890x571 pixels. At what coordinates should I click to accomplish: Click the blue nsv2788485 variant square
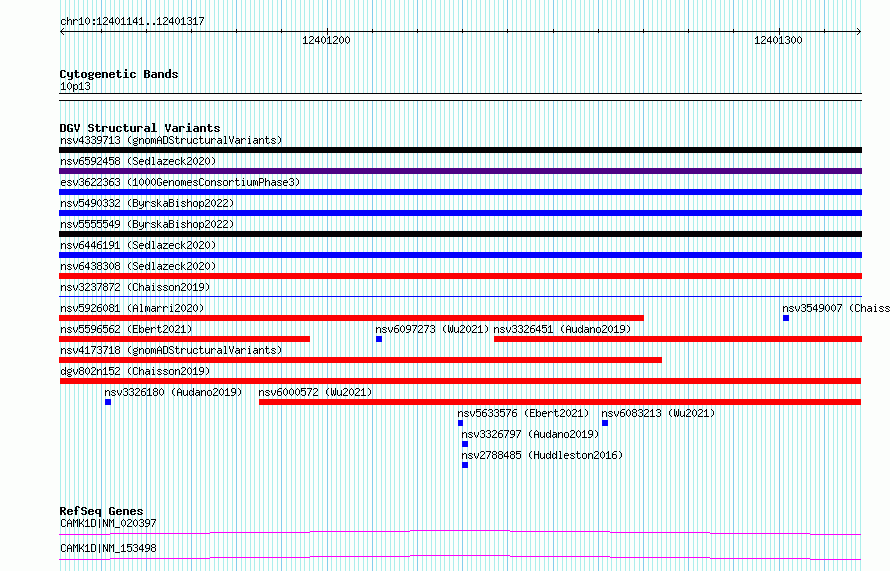tap(465, 465)
